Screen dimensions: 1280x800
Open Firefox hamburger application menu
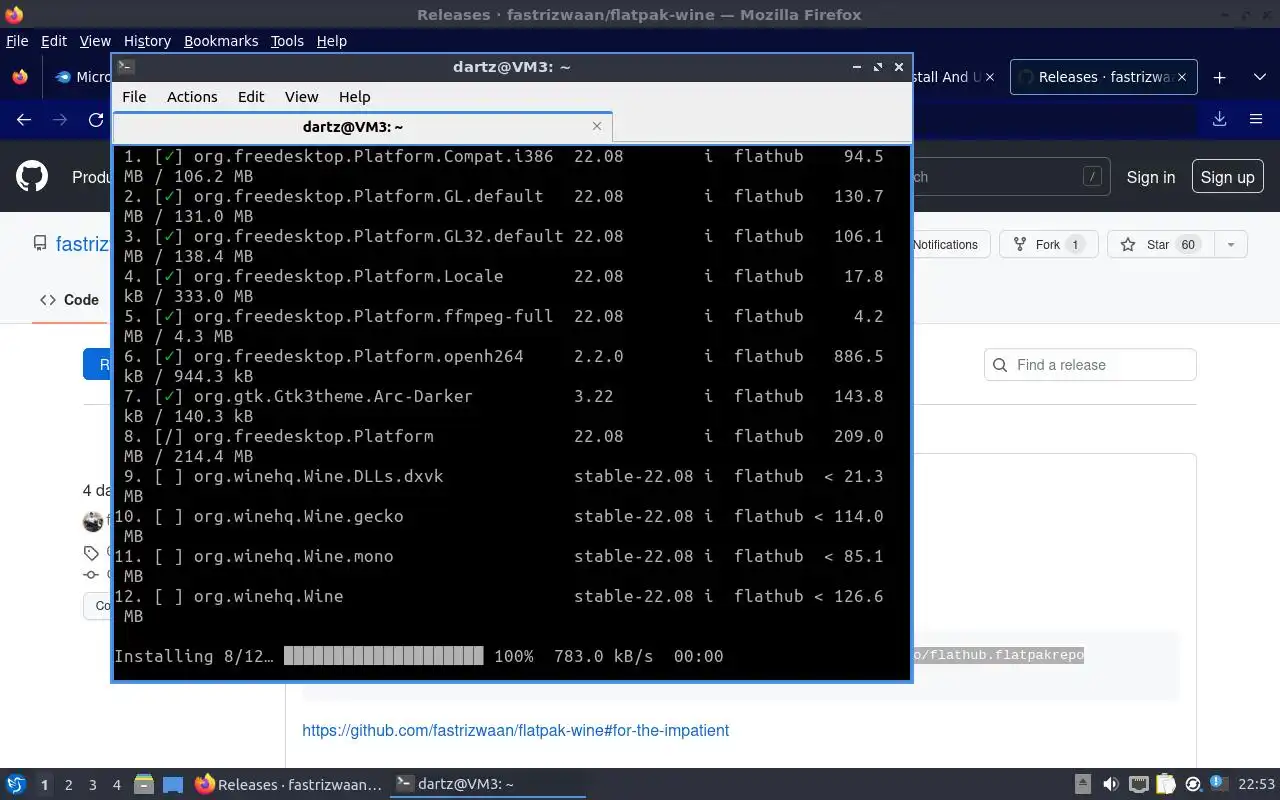pyautogui.click(x=1256, y=119)
